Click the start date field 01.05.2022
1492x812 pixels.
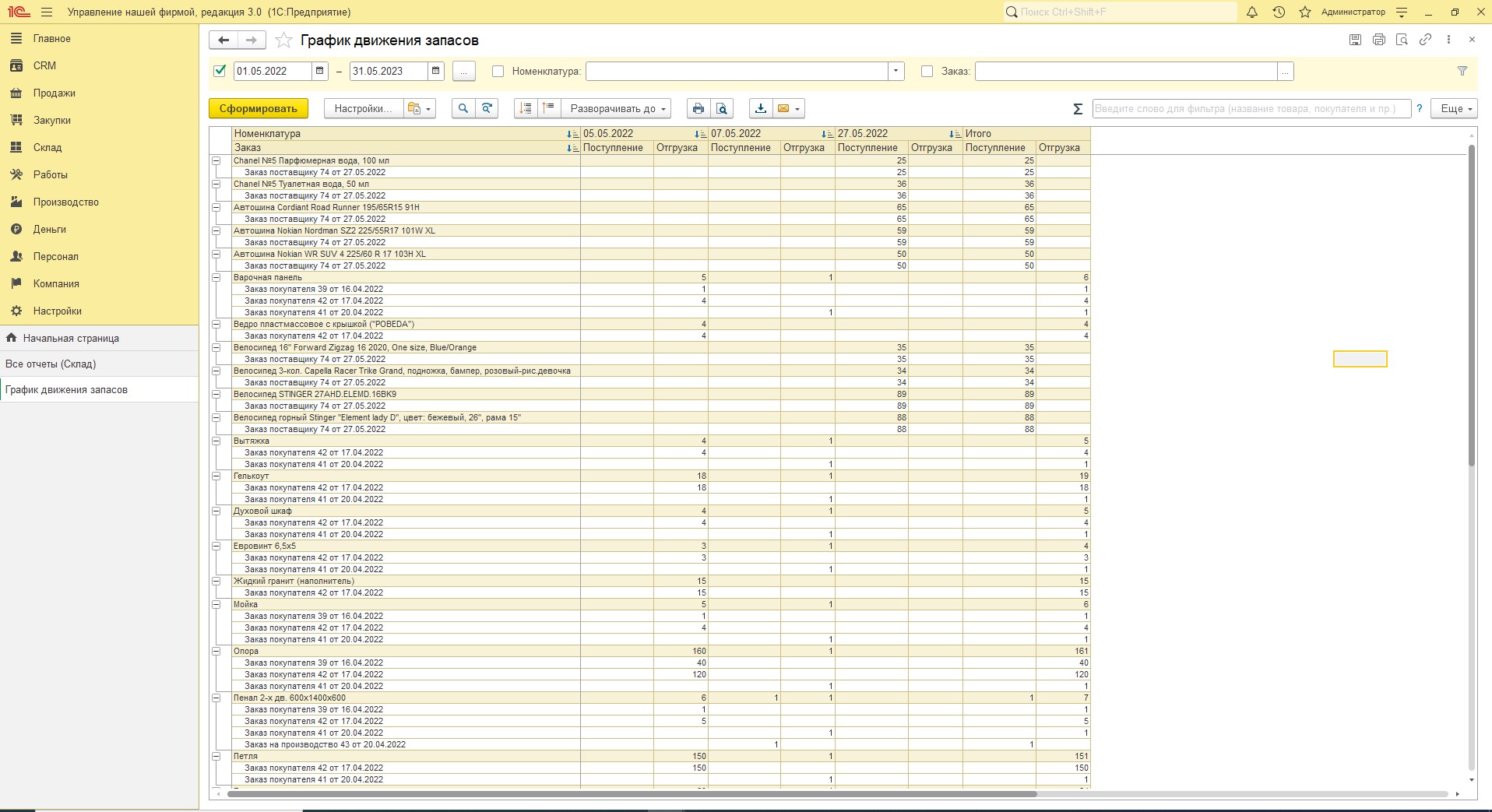(273, 71)
